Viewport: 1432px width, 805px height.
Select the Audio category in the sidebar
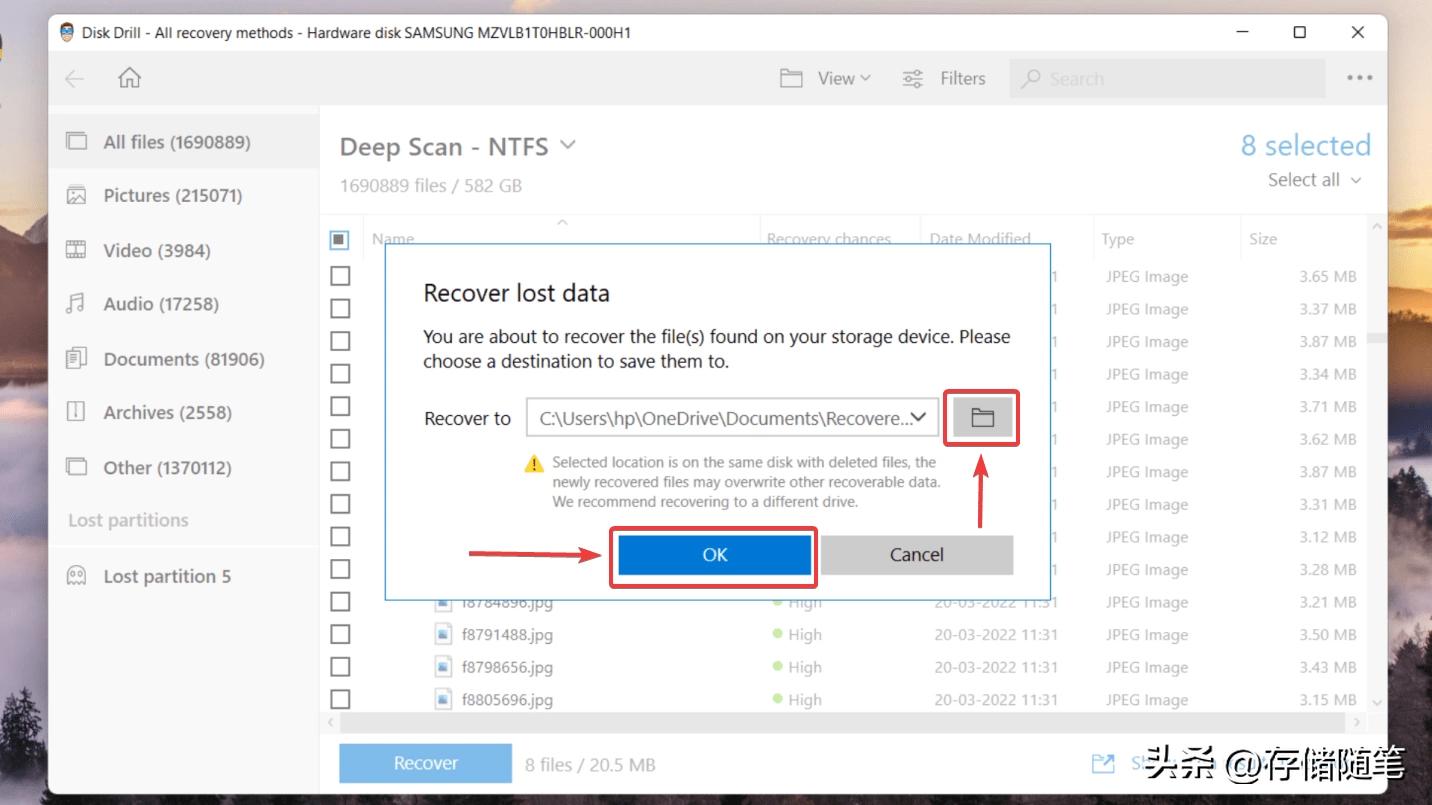coord(160,304)
